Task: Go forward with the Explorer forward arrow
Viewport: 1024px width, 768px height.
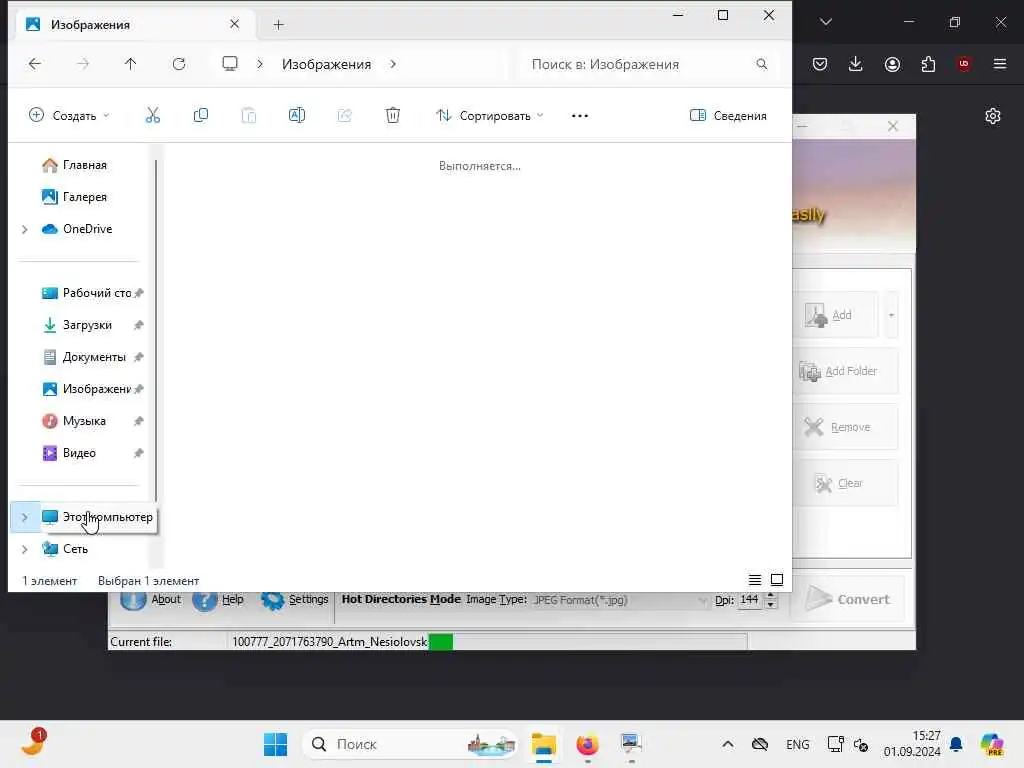Action: coord(83,64)
